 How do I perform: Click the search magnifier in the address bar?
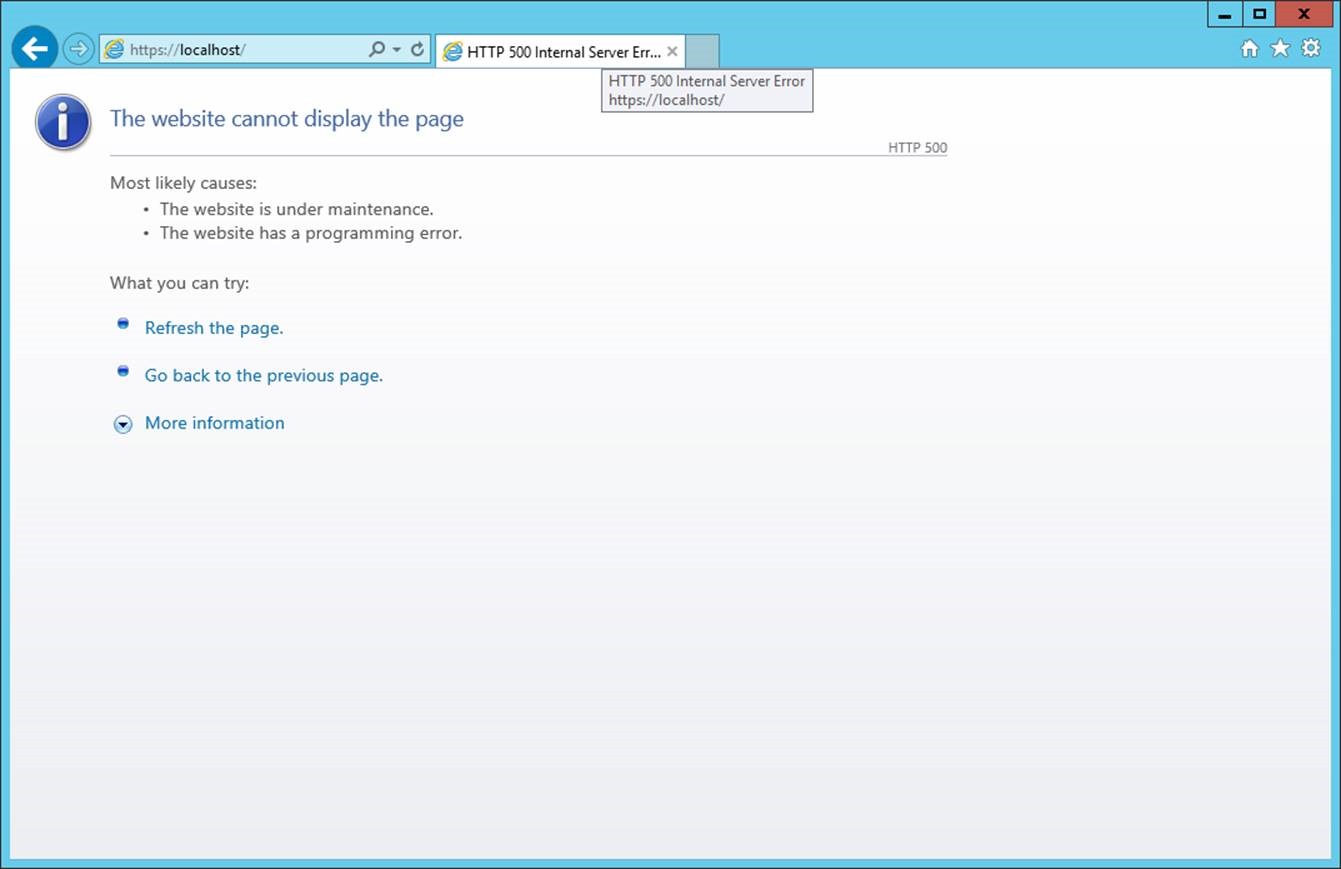[376, 49]
